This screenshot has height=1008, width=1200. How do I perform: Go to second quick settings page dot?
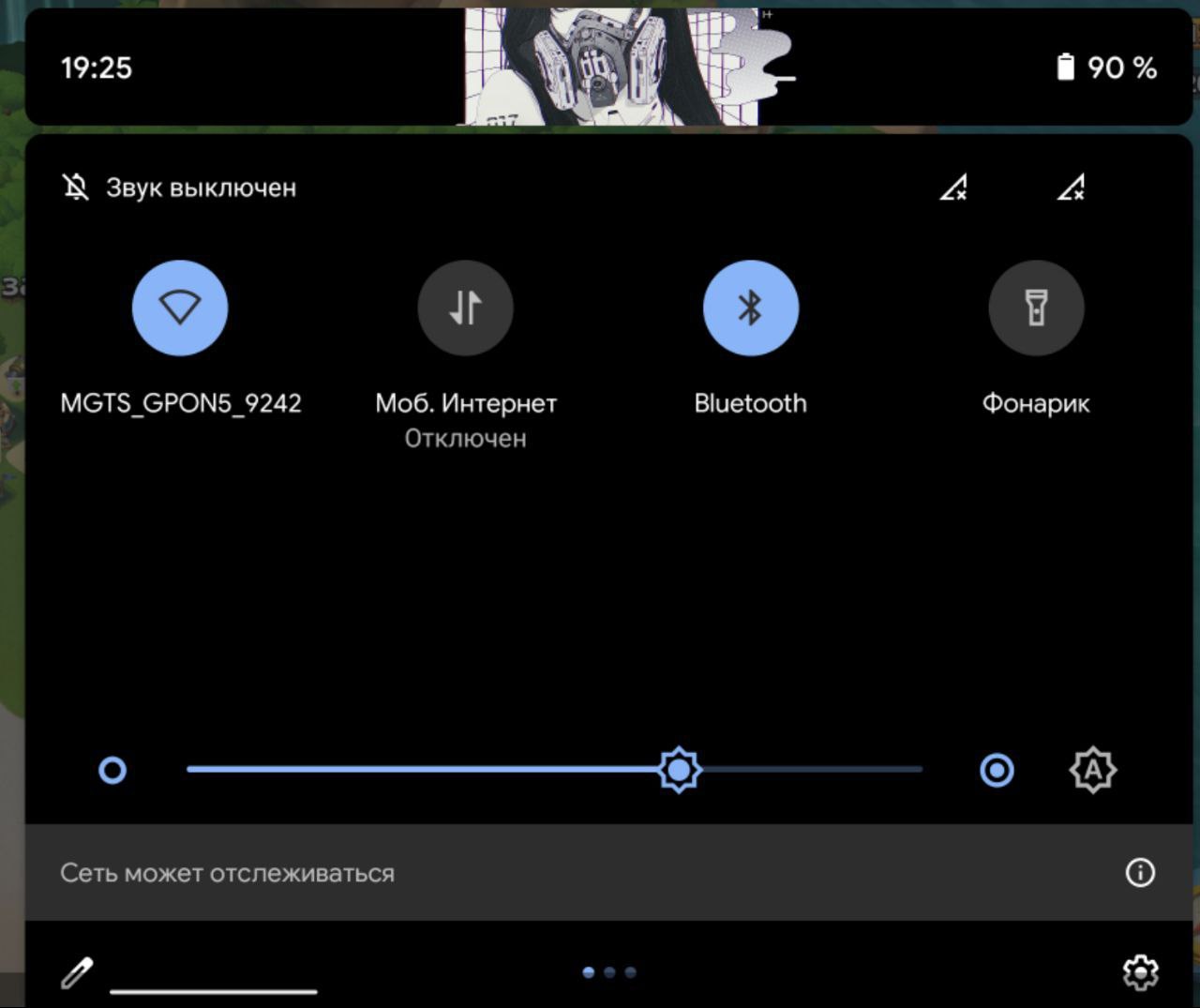coord(609,972)
